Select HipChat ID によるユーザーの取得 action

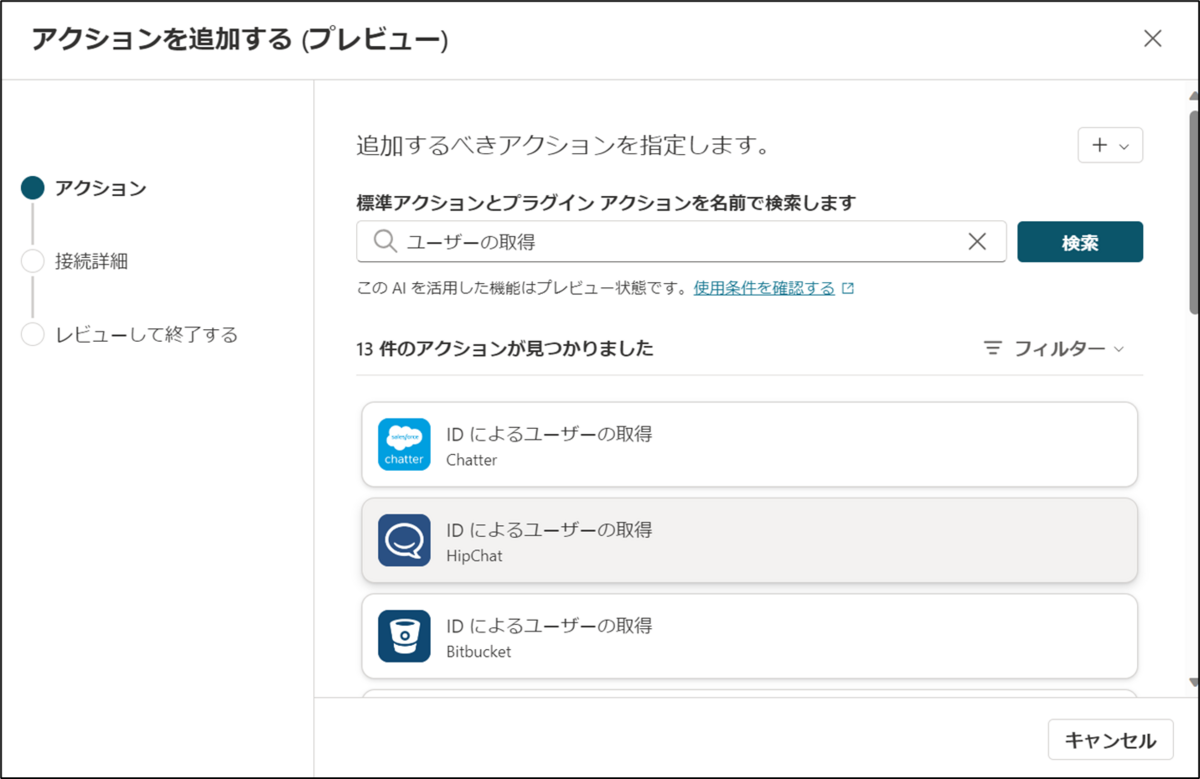[749, 540]
